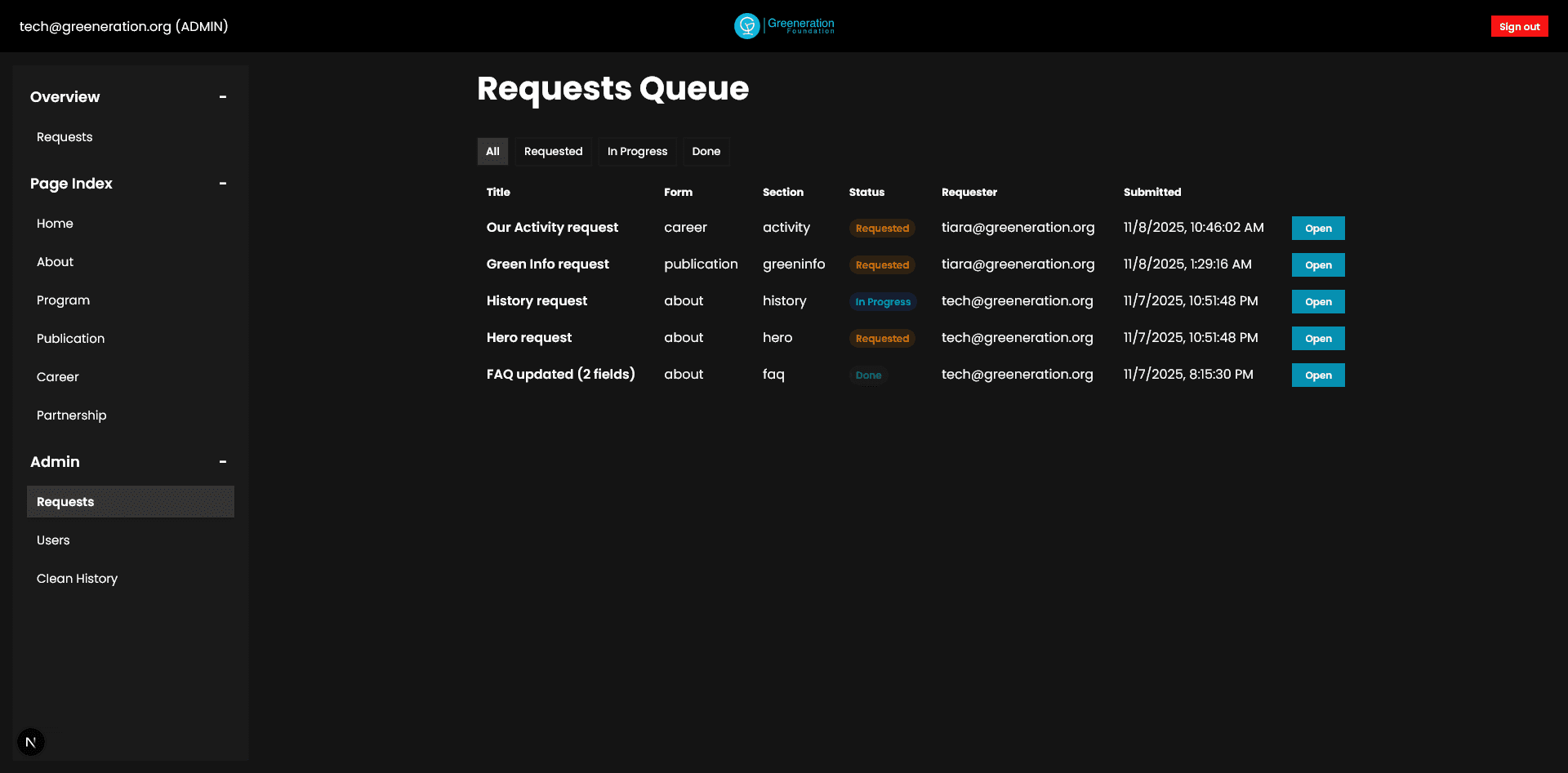Open the Career page index entry
1568x773 pixels.
[57, 376]
